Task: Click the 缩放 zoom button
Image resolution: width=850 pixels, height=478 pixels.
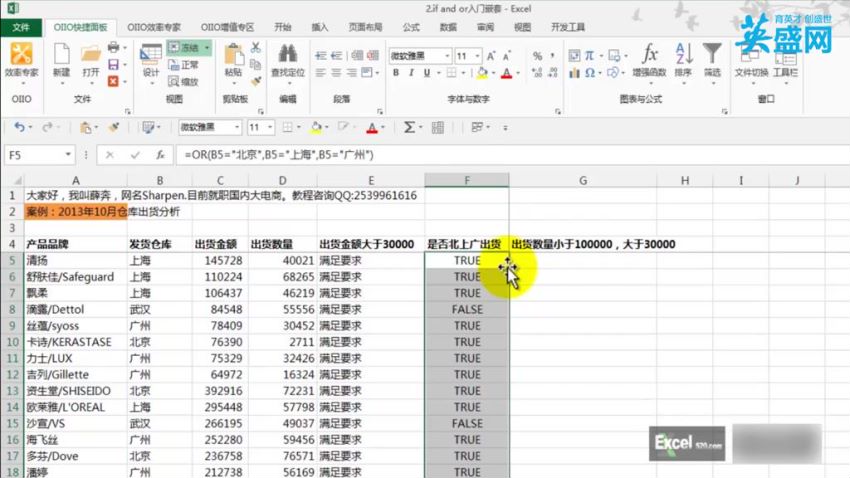Action: pyautogui.click(x=184, y=82)
